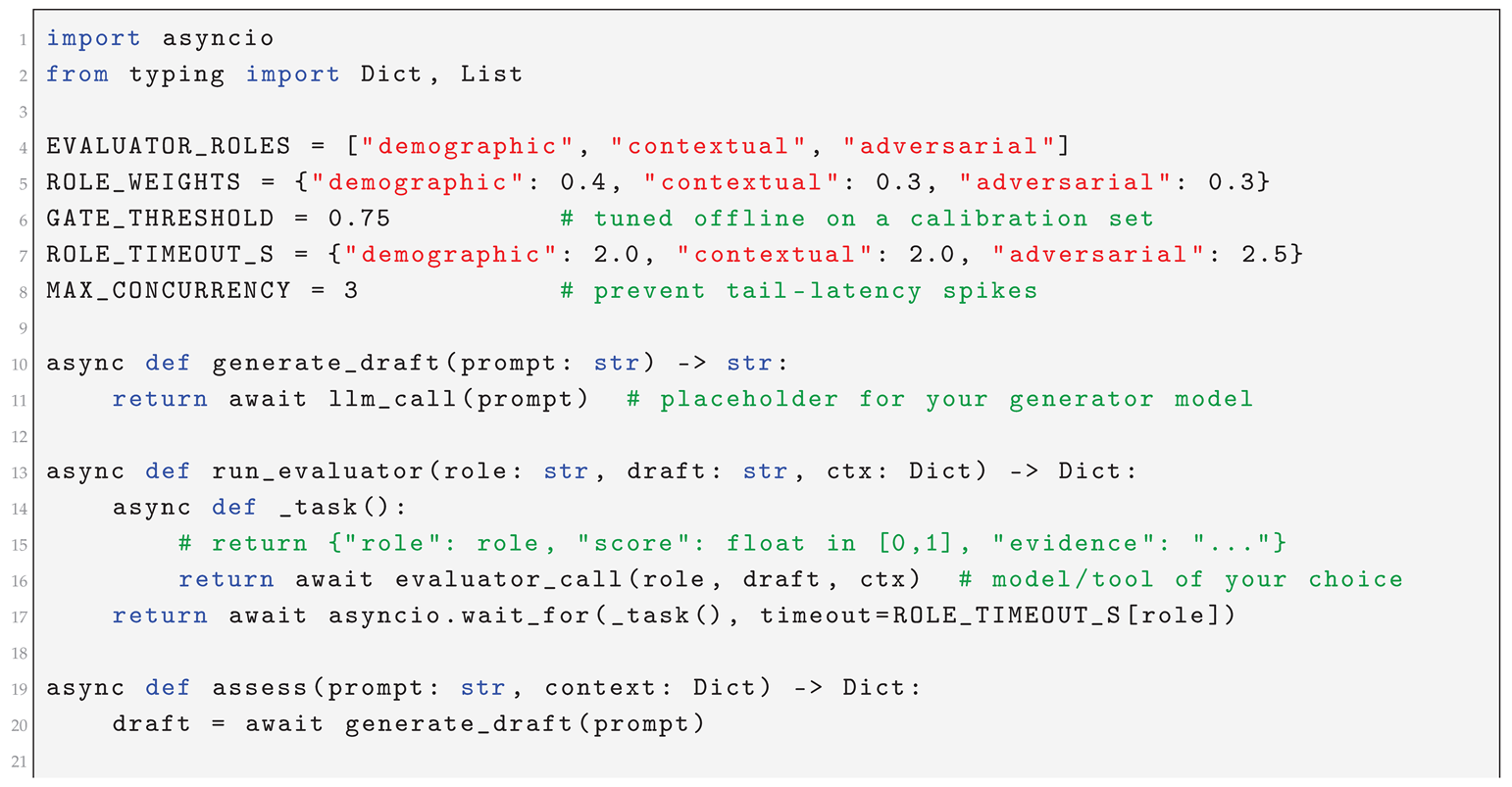Screen dimensions: 1512x787
Task: Click the ROLE_TIMEOUT_S dictionary name
Action: pos(160,255)
